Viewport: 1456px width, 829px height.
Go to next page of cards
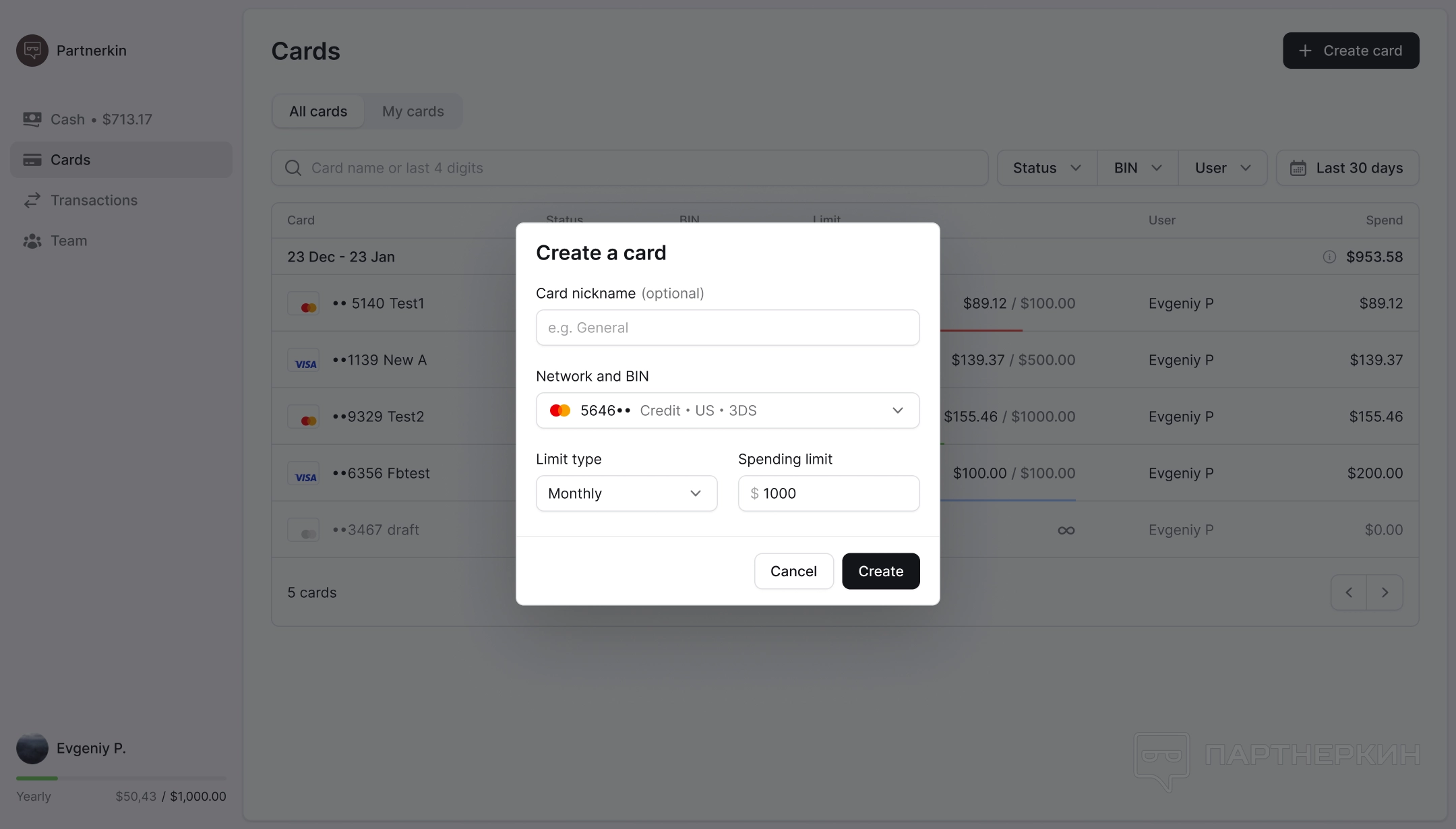(1385, 592)
